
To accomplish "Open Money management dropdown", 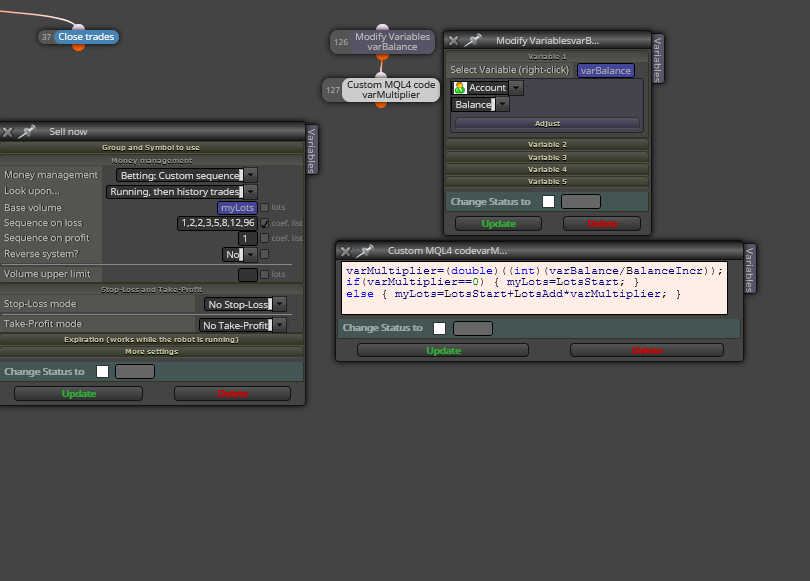I will click(x=251, y=176).
